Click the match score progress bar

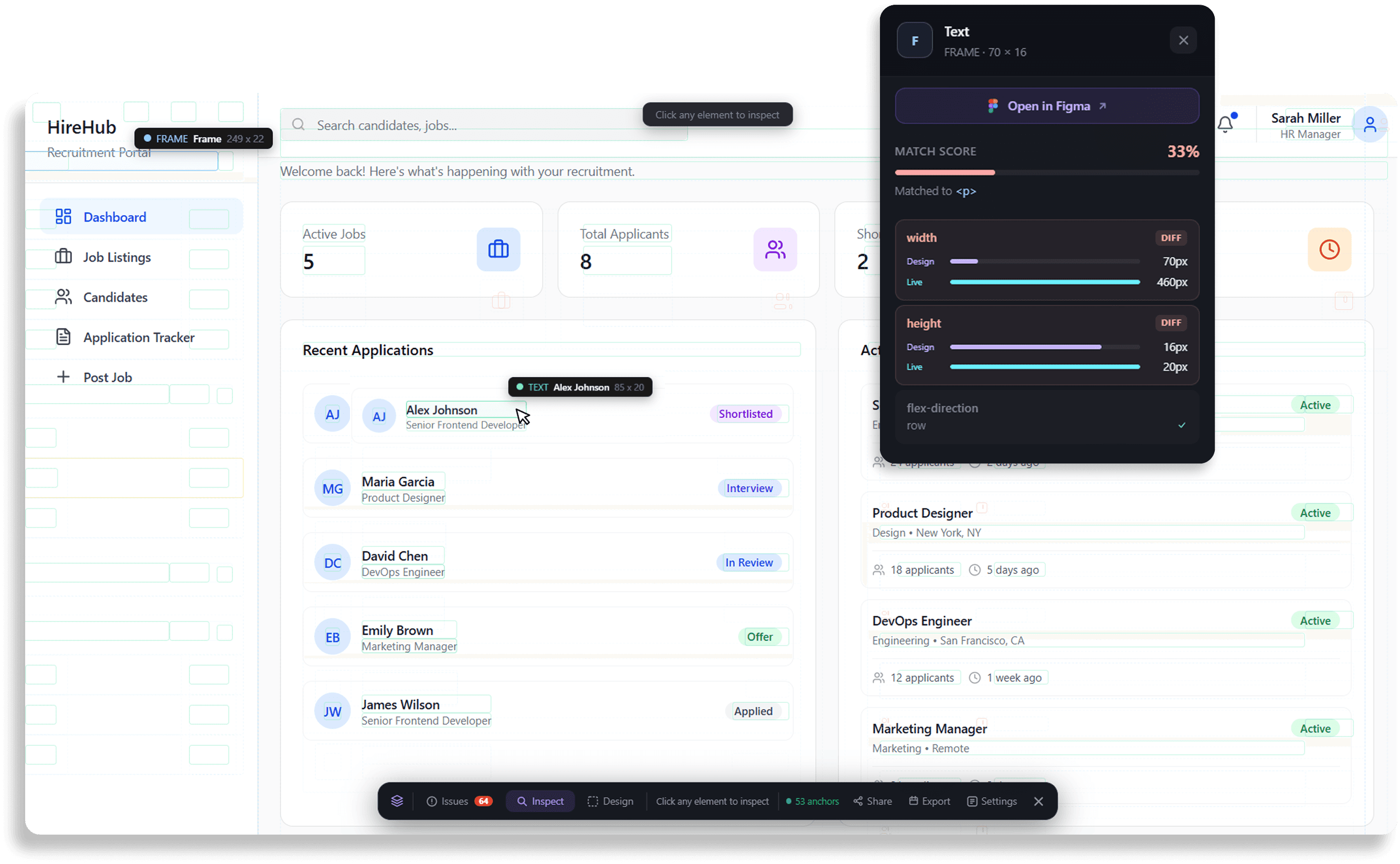pyautogui.click(x=1046, y=172)
